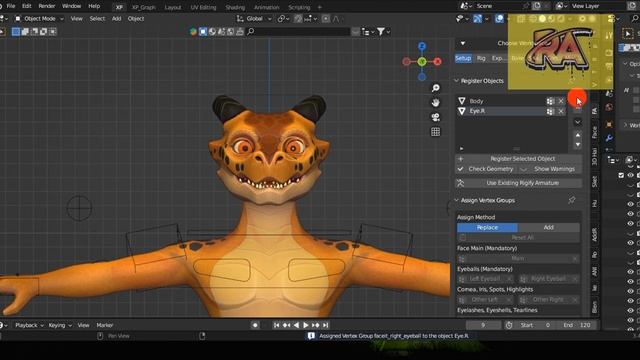Screen dimensions: 640x360
Task: Switch to the Animation workspace tab
Action: 267,7
